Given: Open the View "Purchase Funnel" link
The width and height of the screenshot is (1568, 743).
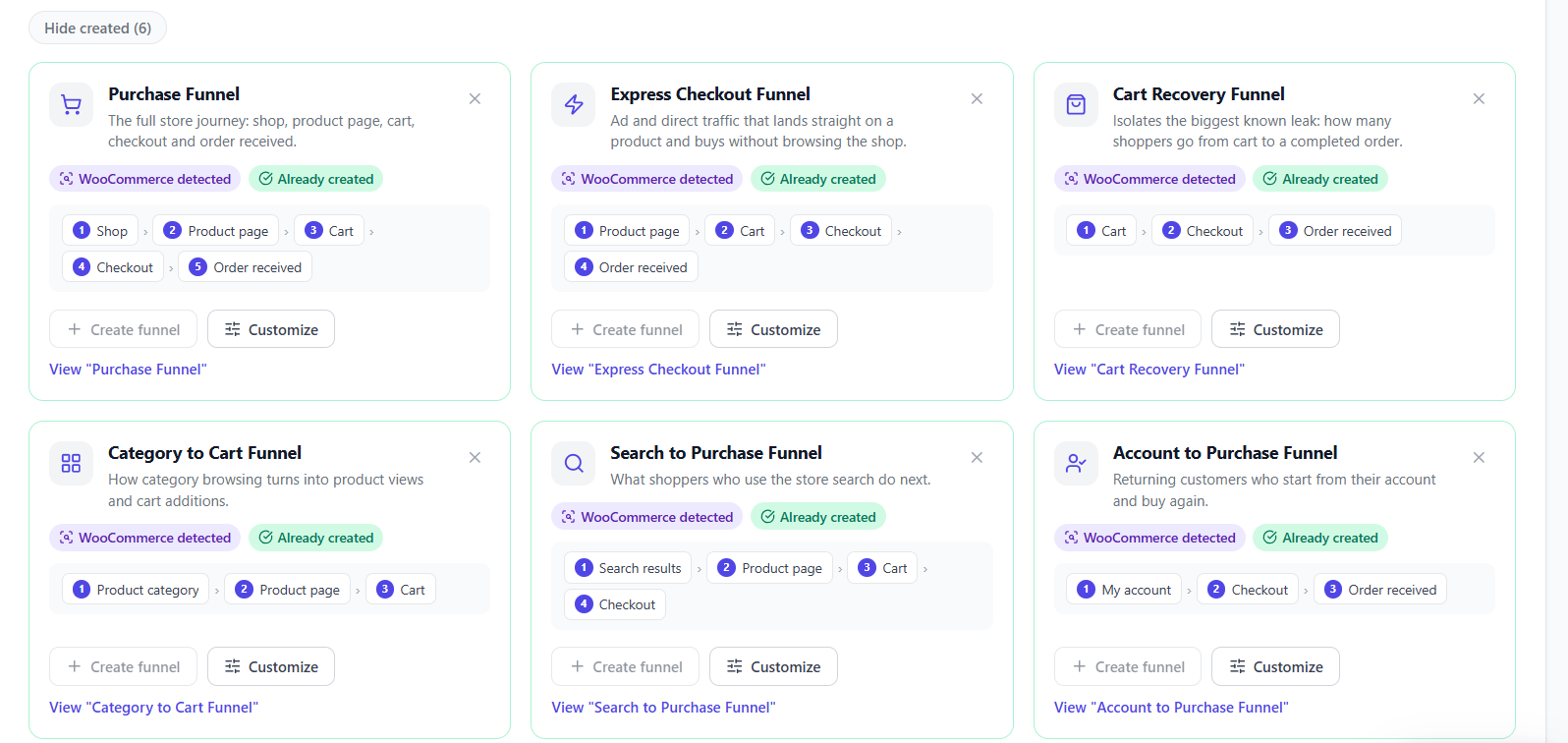Looking at the screenshot, I should [x=128, y=370].
